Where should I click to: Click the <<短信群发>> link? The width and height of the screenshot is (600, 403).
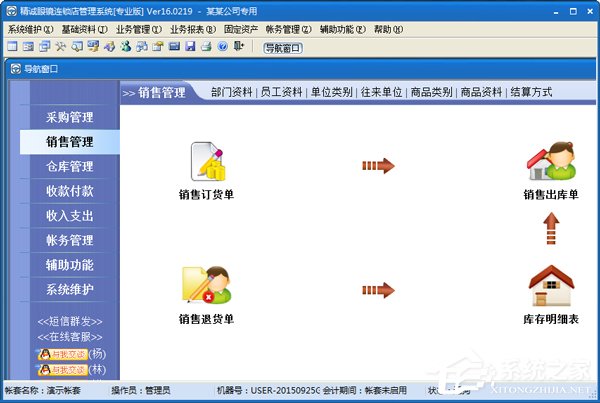click(x=70, y=321)
